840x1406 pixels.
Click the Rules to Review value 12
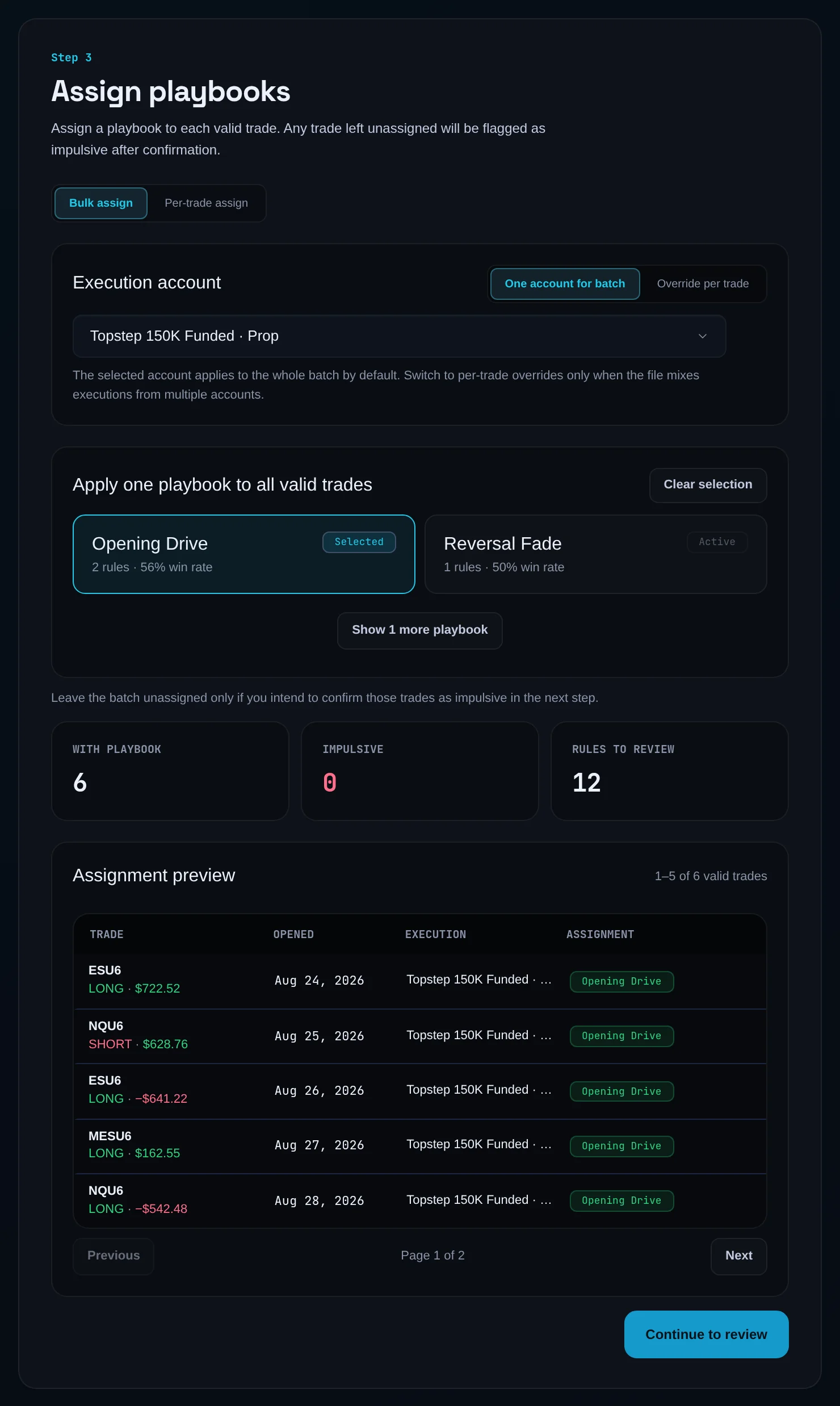(x=586, y=783)
